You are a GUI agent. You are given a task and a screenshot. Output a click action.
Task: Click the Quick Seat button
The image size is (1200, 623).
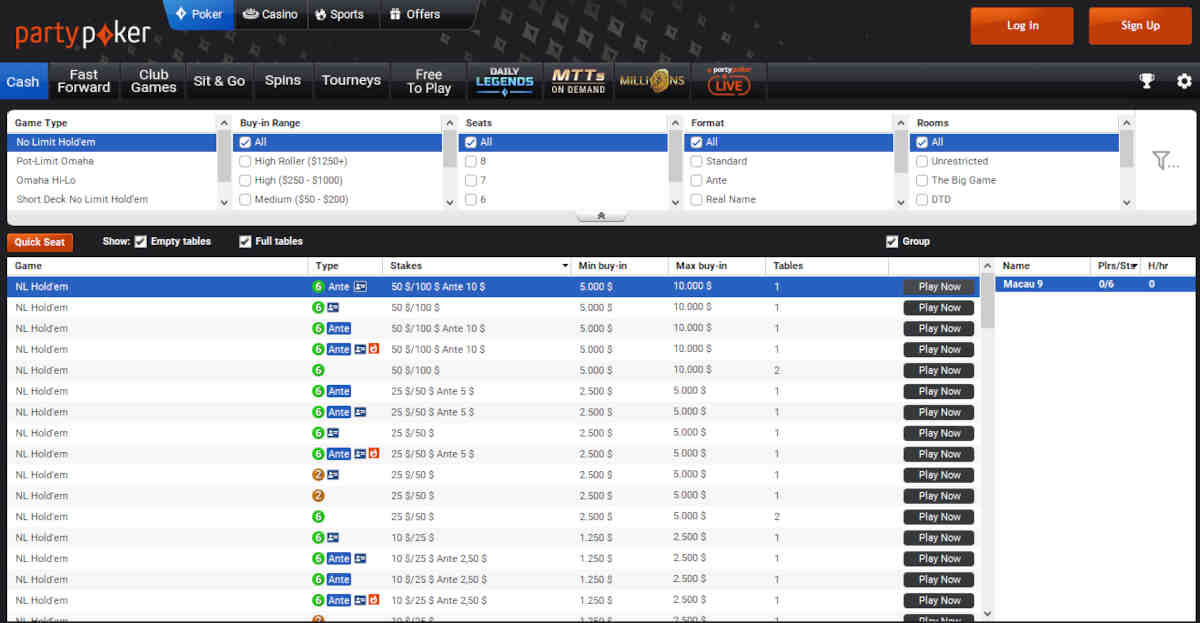point(40,242)
